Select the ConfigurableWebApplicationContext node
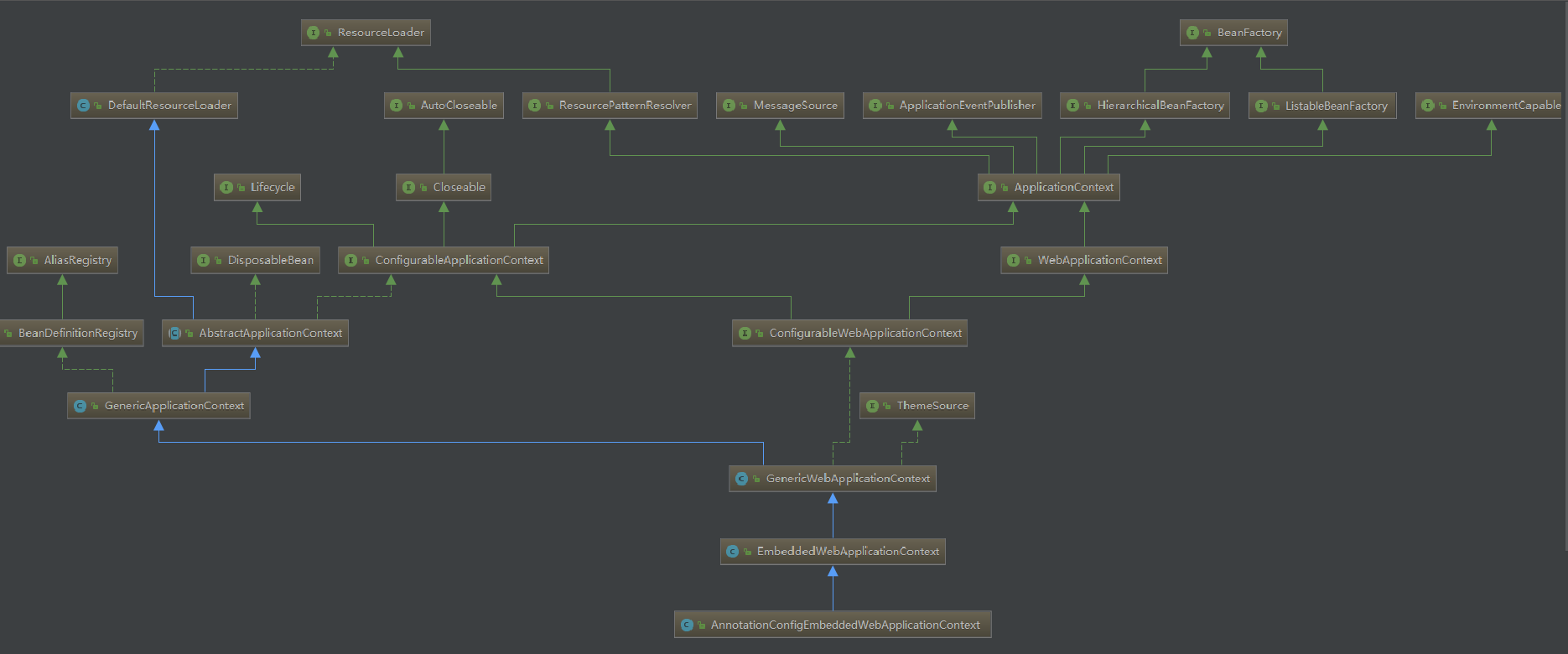The width and height of the screenshot is (1568, 654). [x=864, y=334]
